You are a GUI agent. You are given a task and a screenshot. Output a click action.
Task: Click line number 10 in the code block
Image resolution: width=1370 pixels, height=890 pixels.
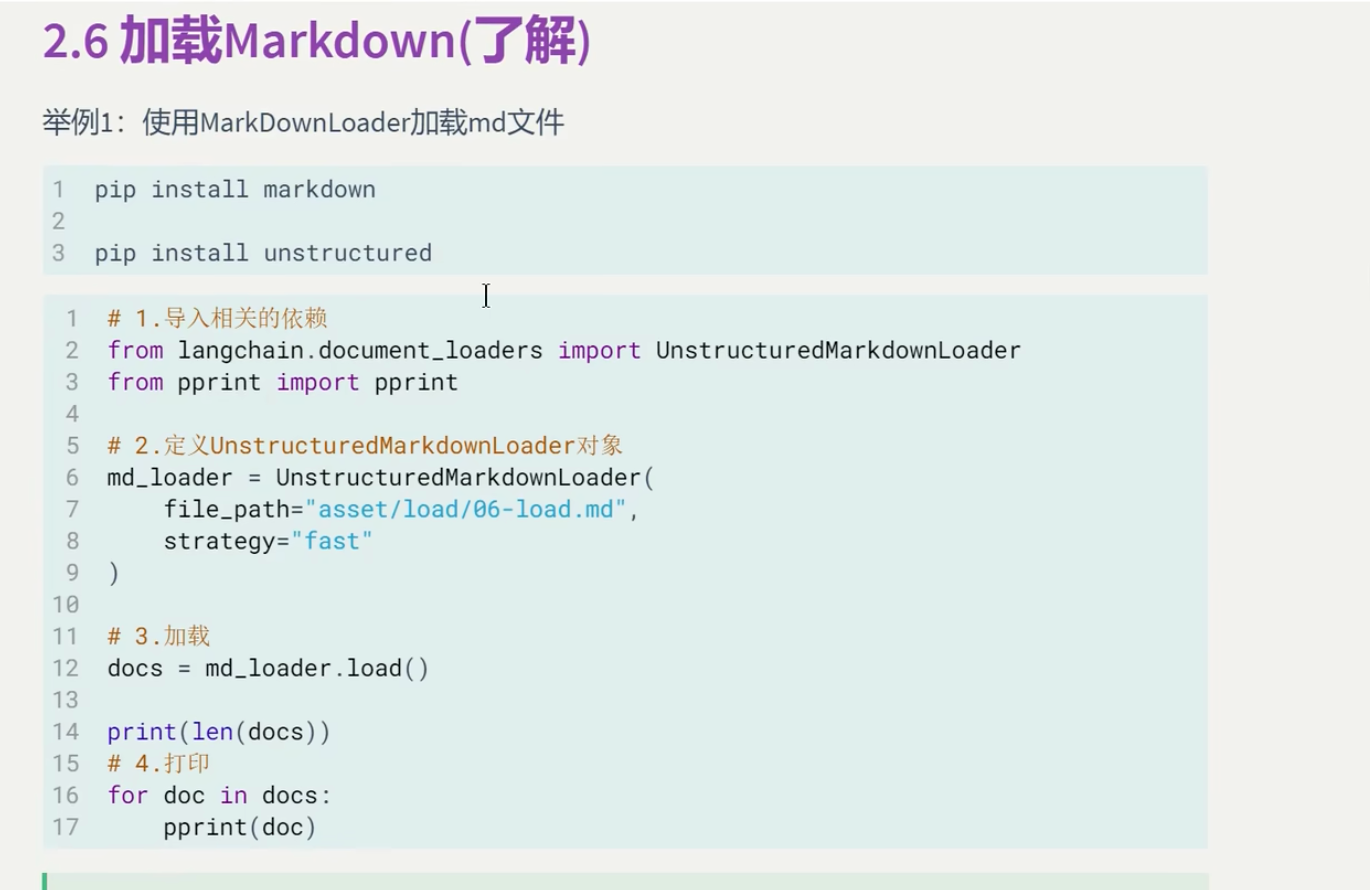click(66, 604)
